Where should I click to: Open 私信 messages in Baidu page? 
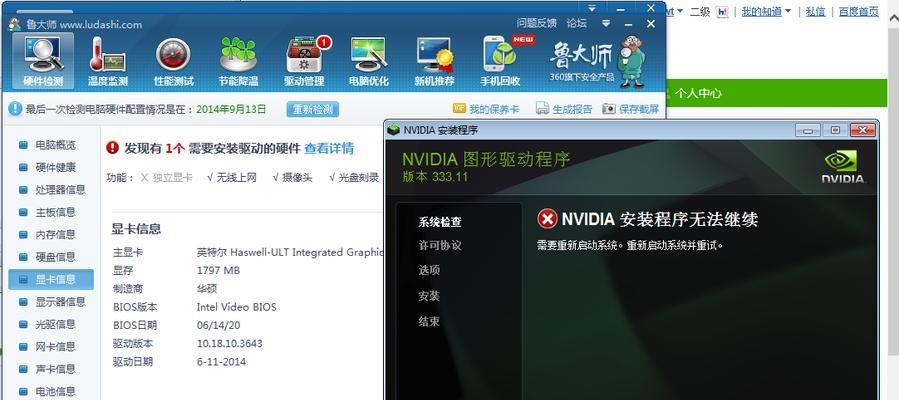tap(815, 11)
